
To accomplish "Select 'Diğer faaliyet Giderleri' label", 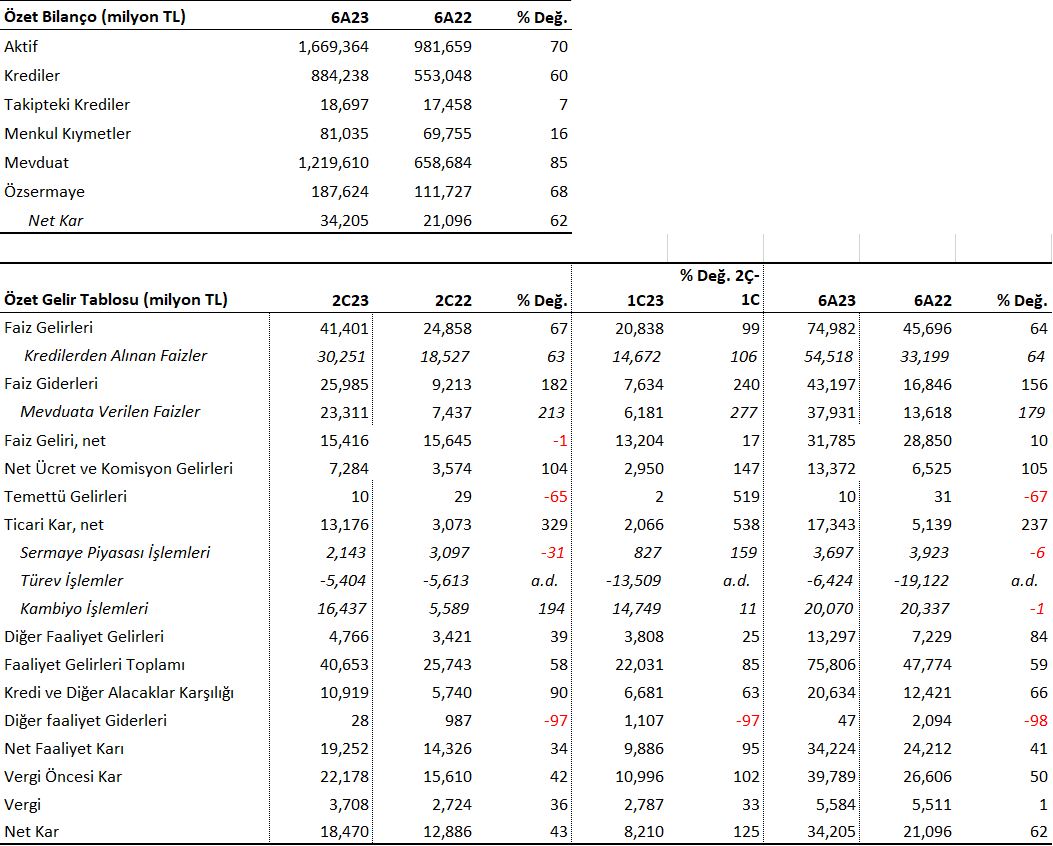I will [x=85, y=720].
